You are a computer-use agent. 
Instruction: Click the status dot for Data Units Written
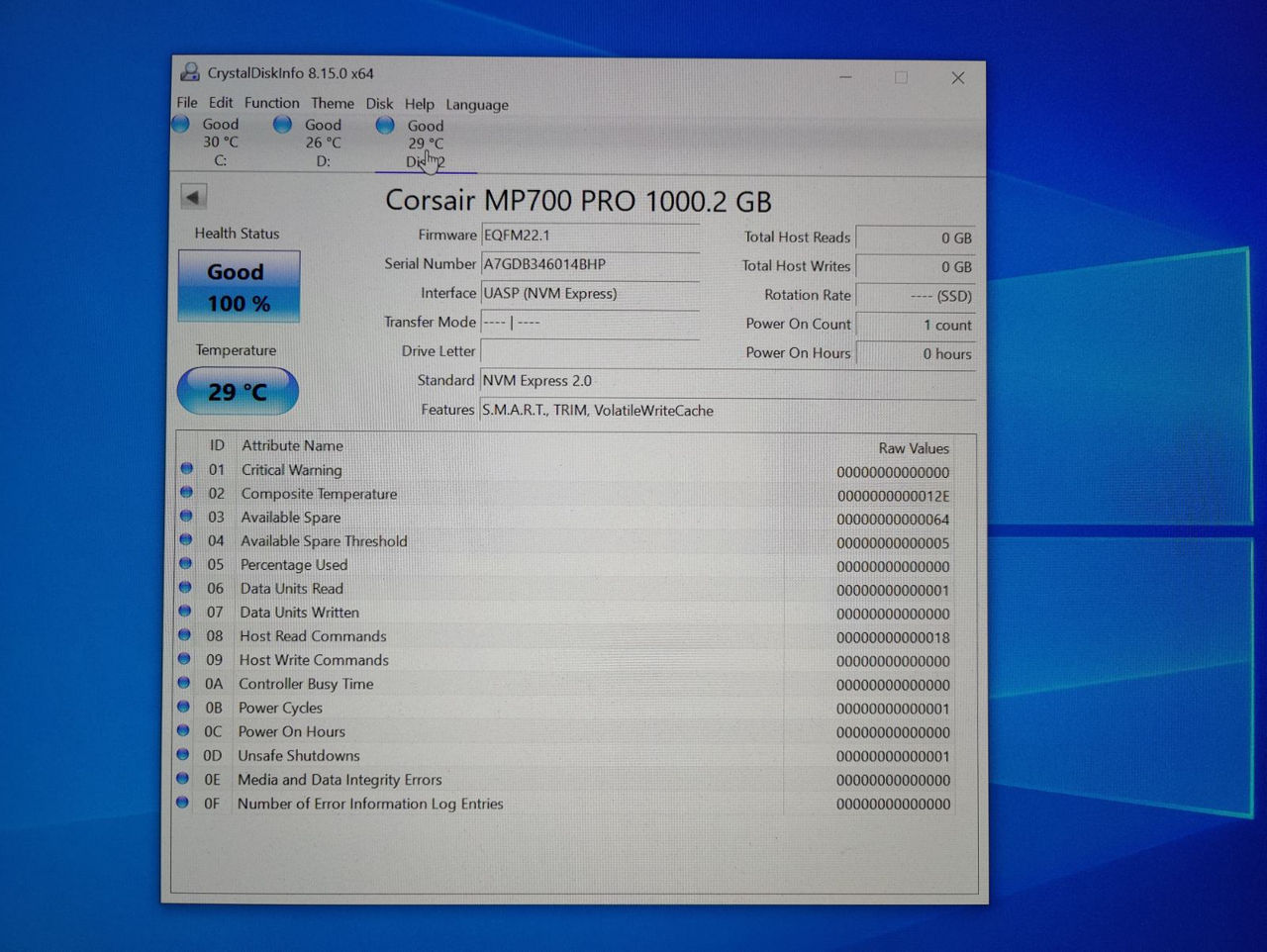185,612
